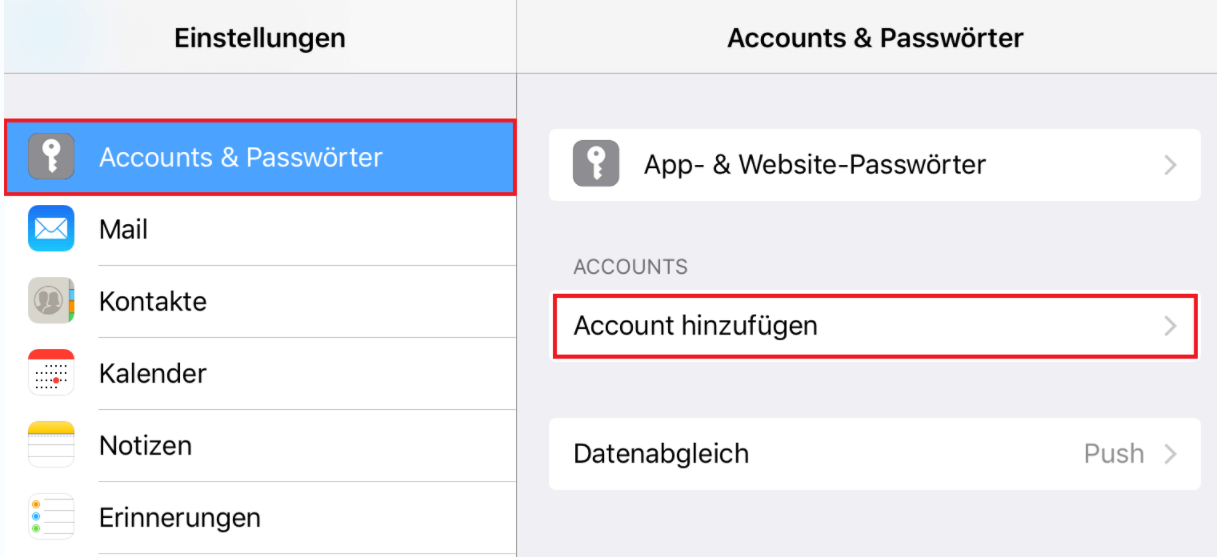Select Erinnerungen in the settings list
Viewport: 1217px width, 557px height.
[180, 518]
